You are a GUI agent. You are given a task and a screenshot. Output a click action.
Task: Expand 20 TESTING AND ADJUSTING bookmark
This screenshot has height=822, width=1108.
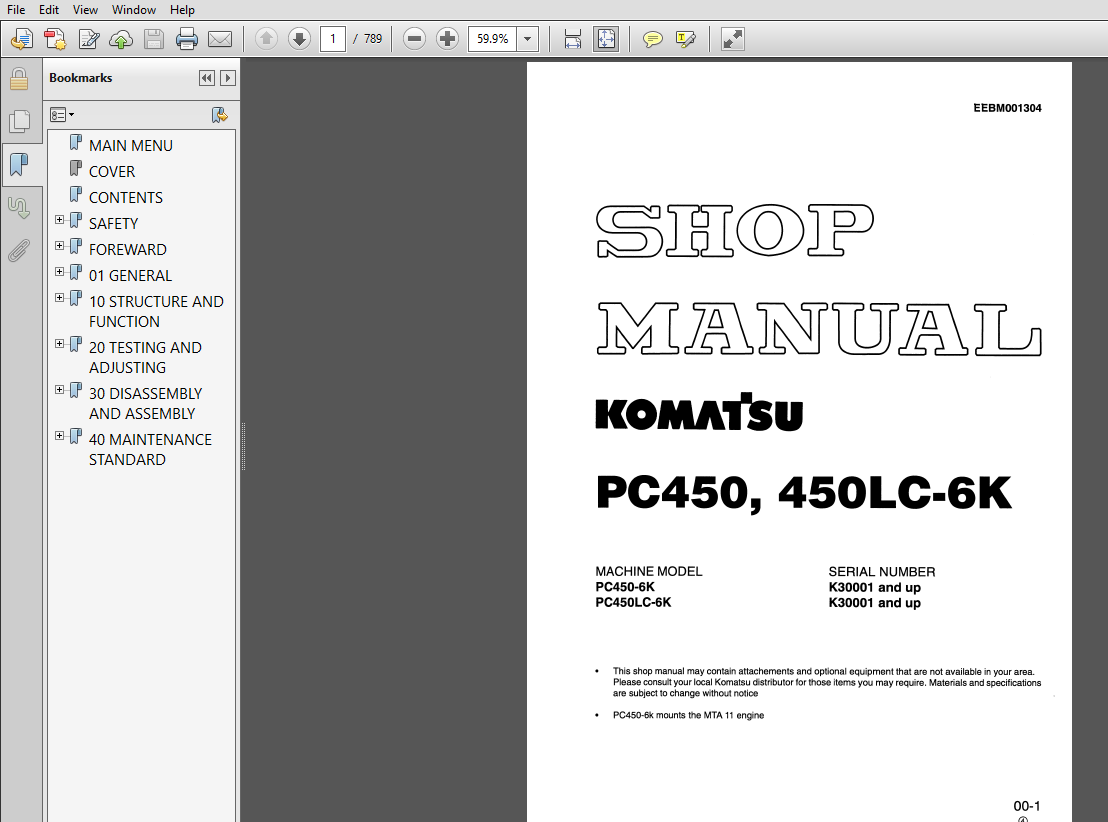click(59, 345)
